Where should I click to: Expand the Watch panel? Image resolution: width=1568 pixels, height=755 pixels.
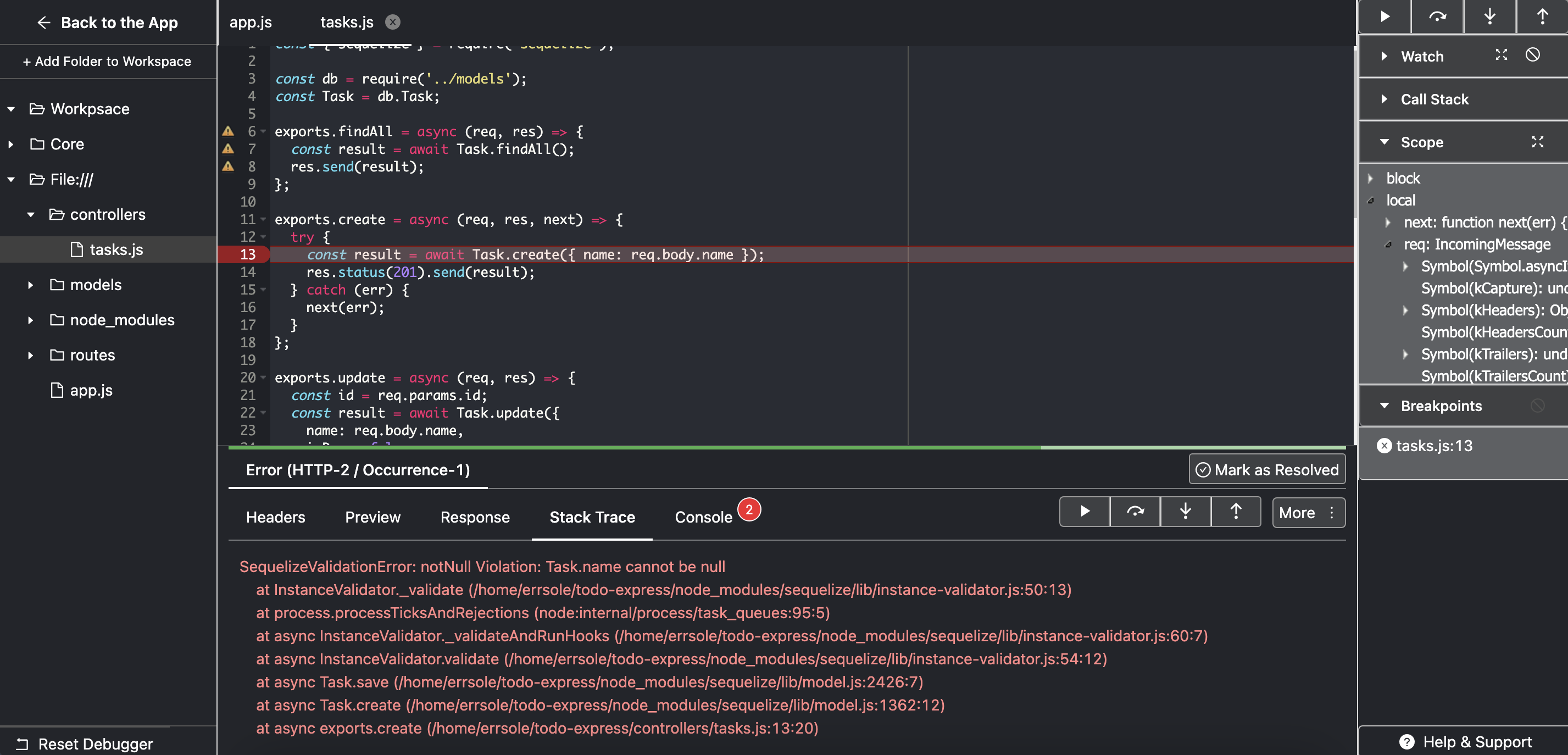click(x=1384, y=56)
